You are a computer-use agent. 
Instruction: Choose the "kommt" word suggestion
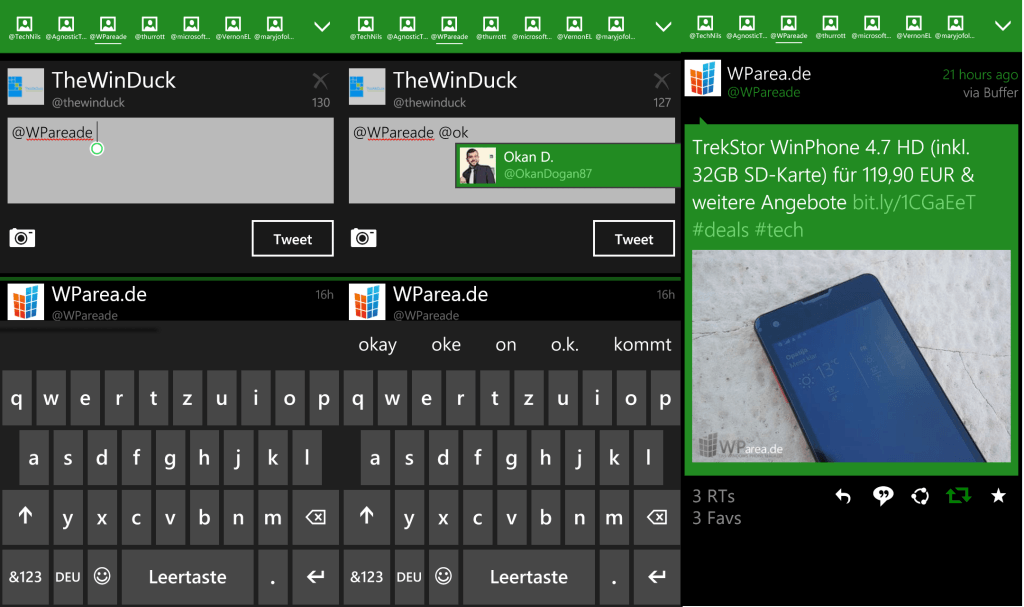643,344
